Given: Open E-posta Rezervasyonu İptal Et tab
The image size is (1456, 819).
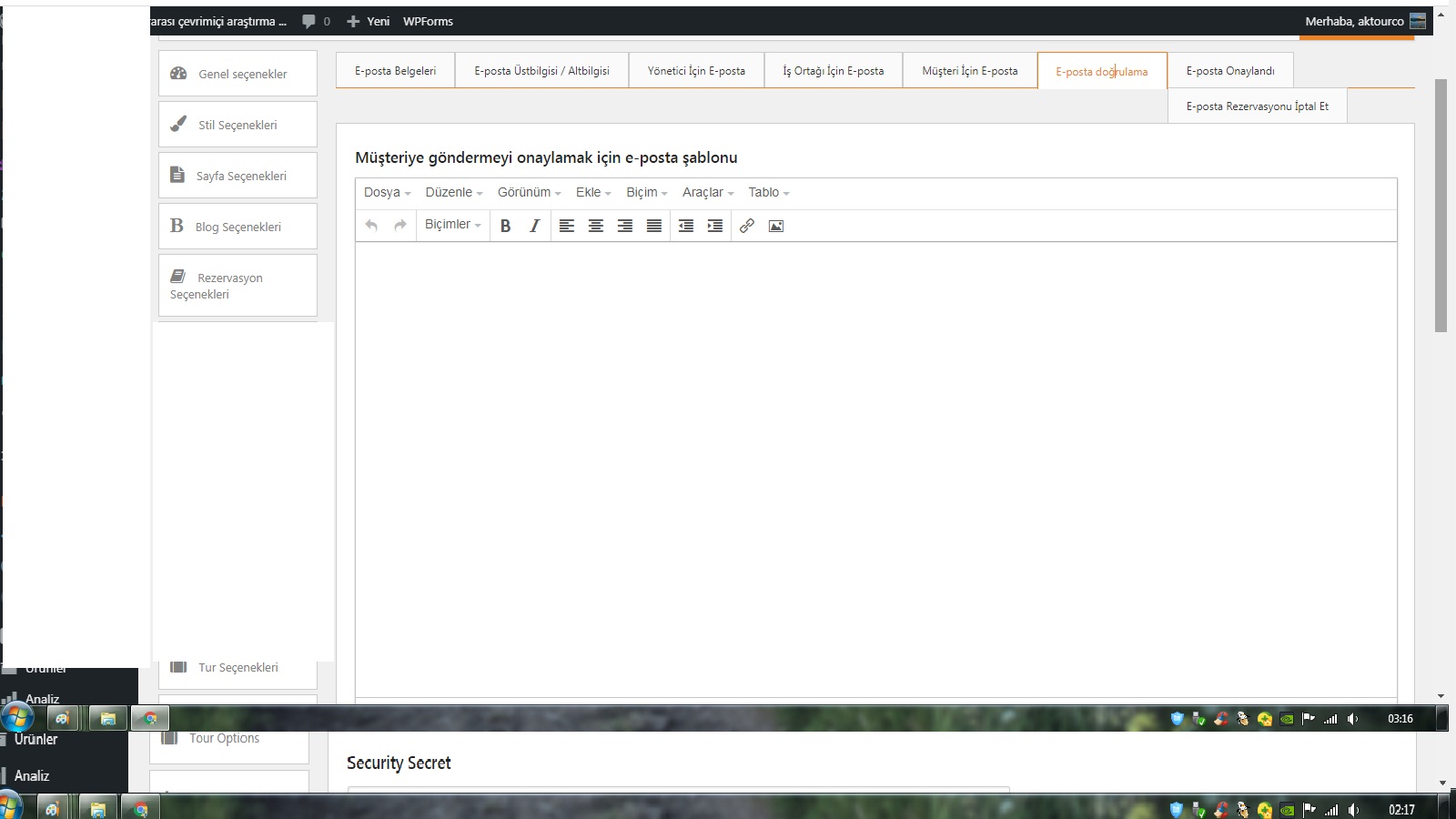Looking at the screenshot, I should 1258,106.
